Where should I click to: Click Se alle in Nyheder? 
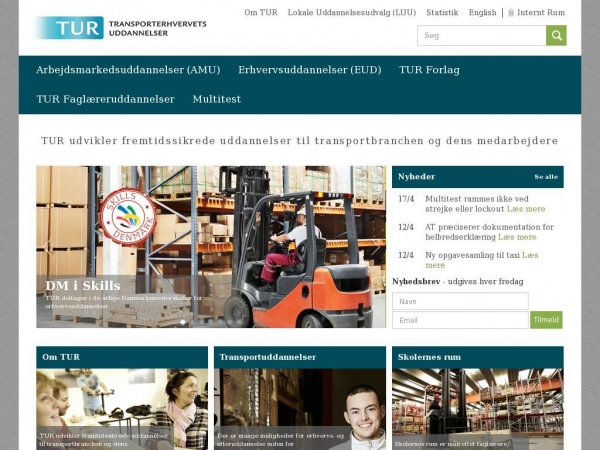(x=546, y=177)
